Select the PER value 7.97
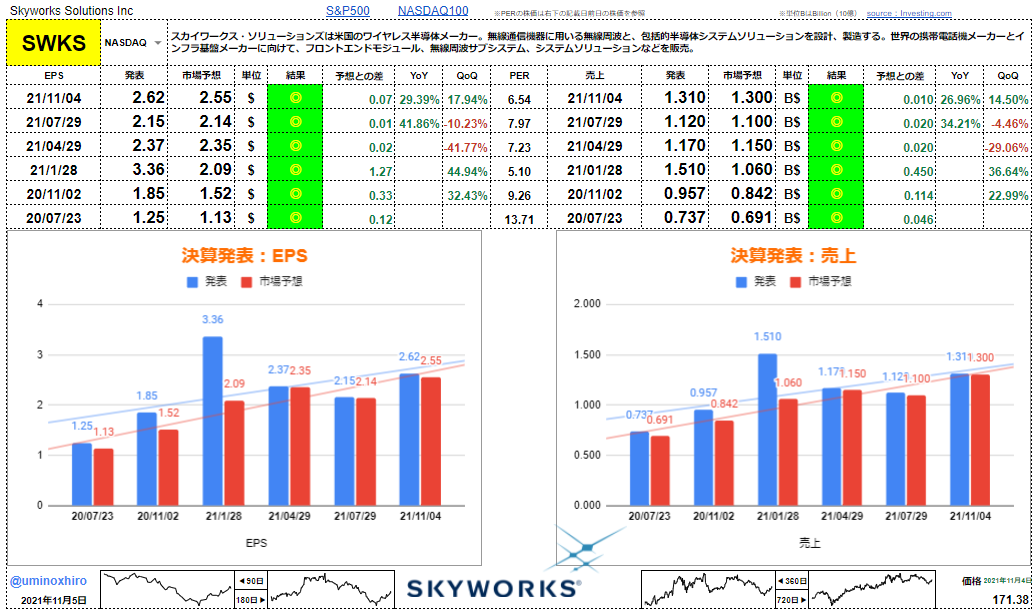1035x612 pixels. (x=519, y=123)
